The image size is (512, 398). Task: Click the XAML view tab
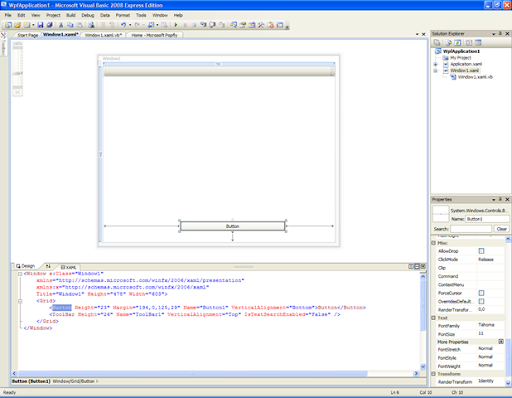coord(69,267)
